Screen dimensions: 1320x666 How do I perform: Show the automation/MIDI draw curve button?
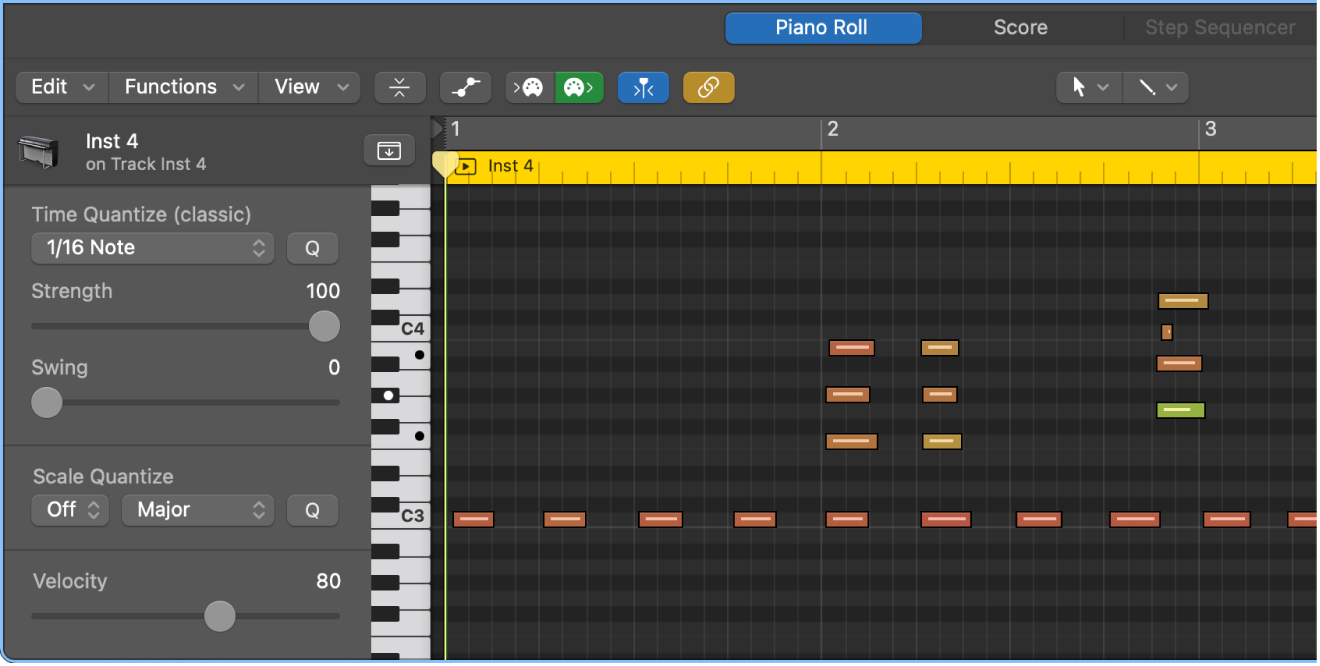465,88
